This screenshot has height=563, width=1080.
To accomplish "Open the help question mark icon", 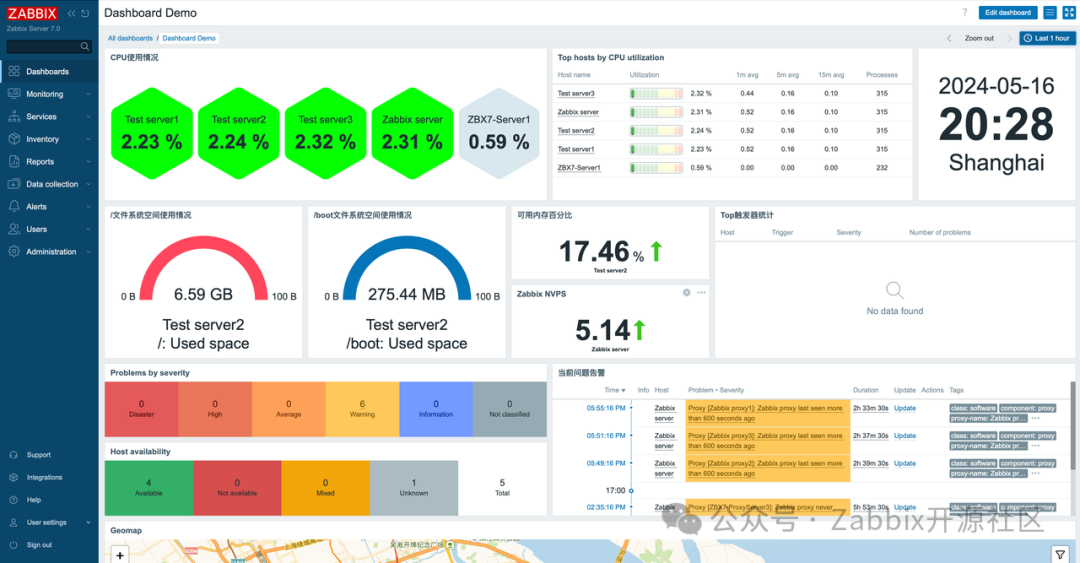I will click(x=964, y=12).
